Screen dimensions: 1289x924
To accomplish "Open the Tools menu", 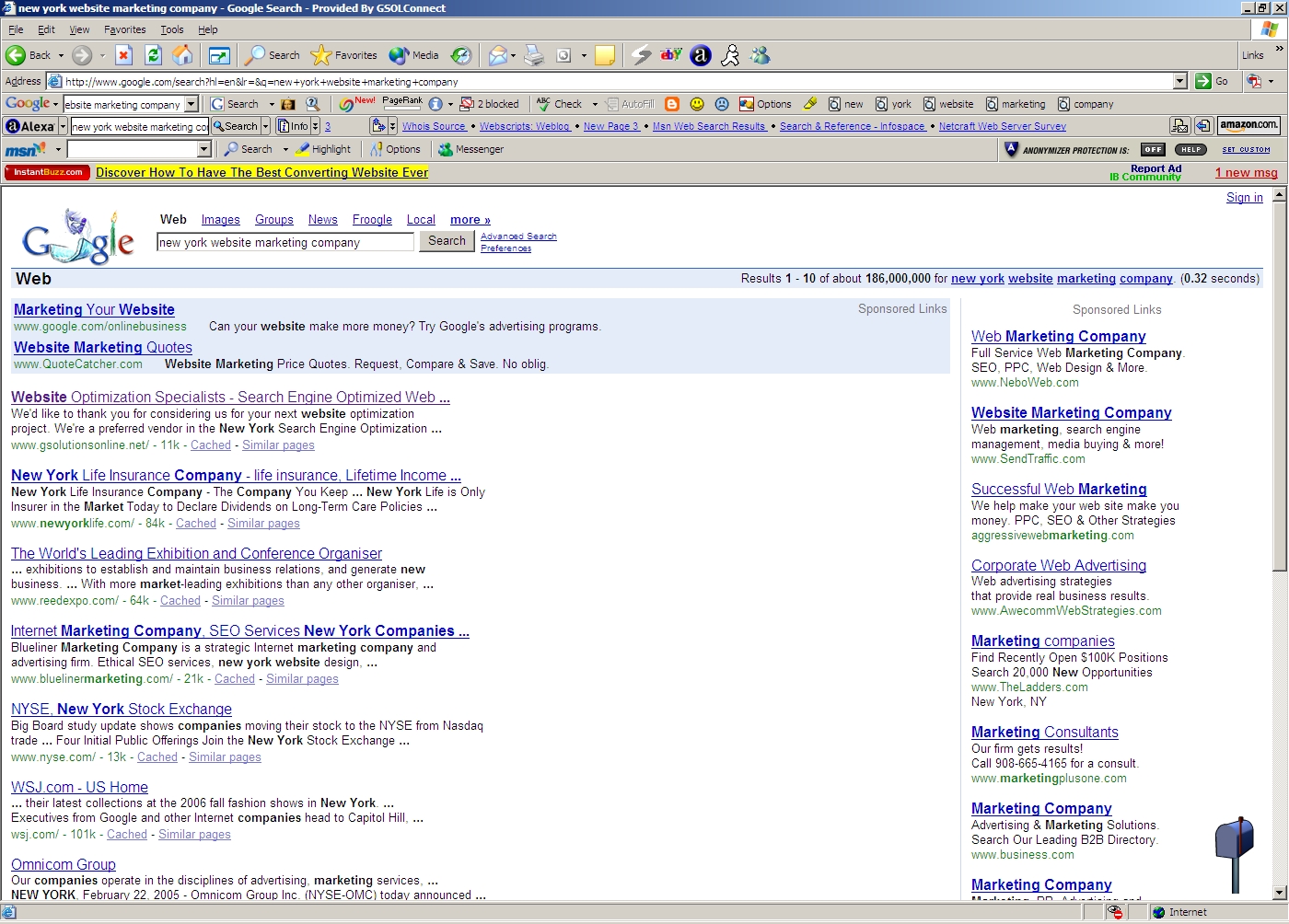I will (x=172, y=29).
